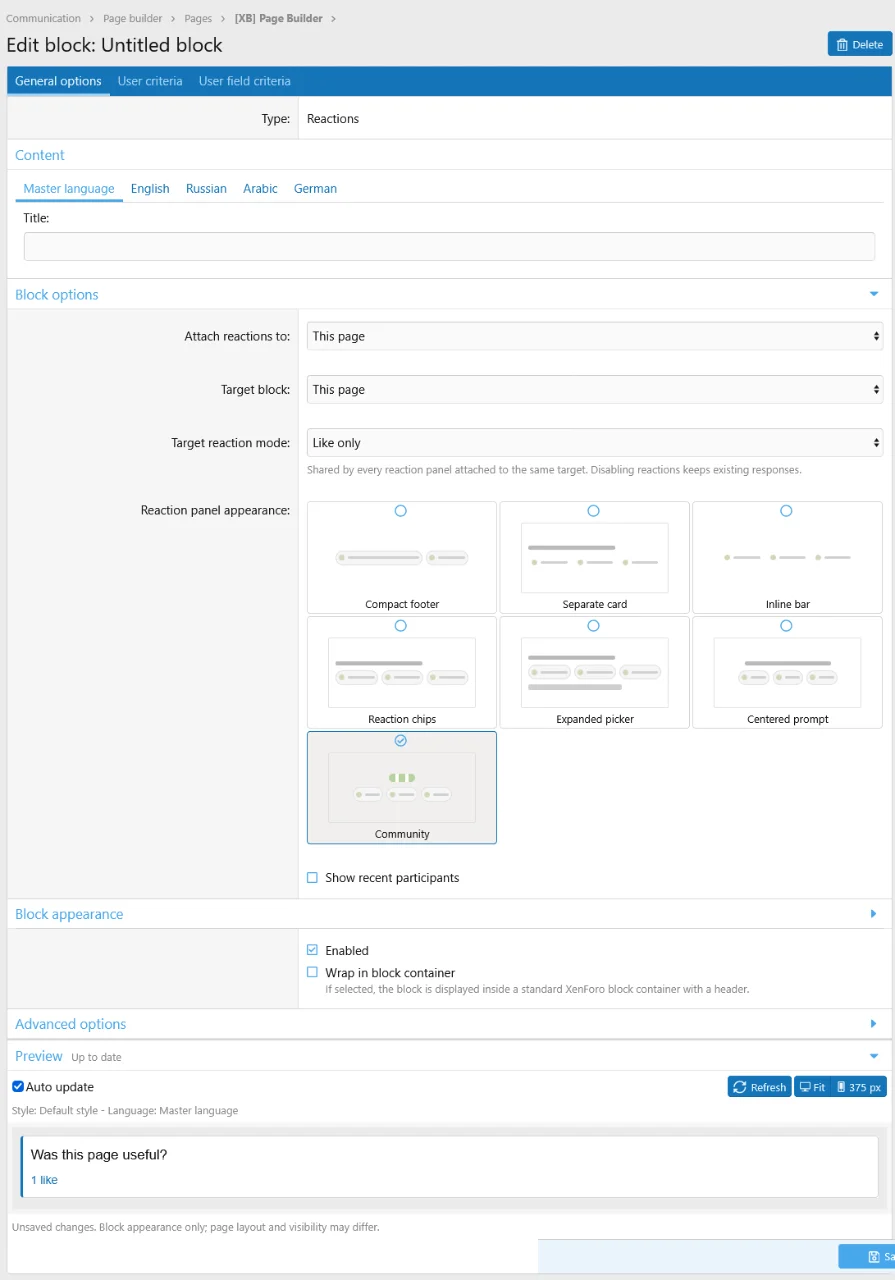895x1280 pixels.
Task: Click the Advanced options heading text
Action: 71,1024
